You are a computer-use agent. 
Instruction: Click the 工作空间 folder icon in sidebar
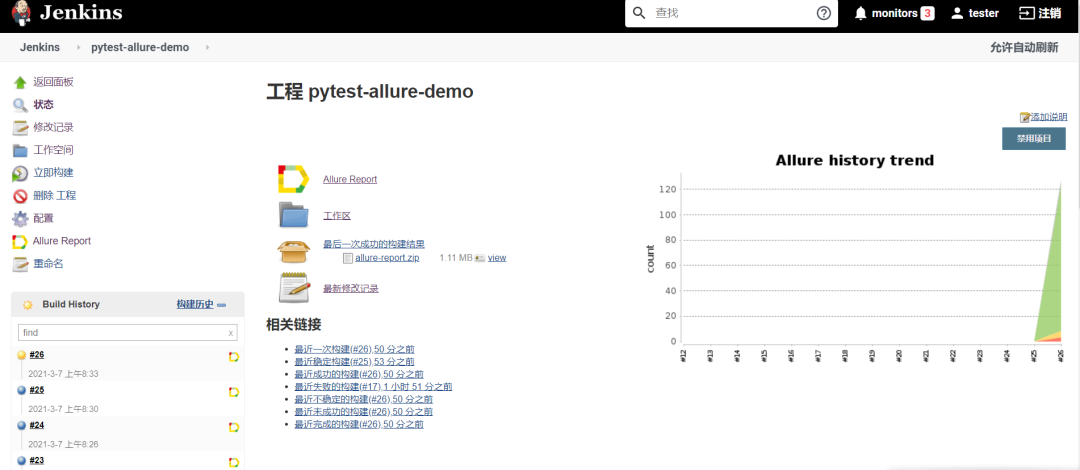click(20, 151)
